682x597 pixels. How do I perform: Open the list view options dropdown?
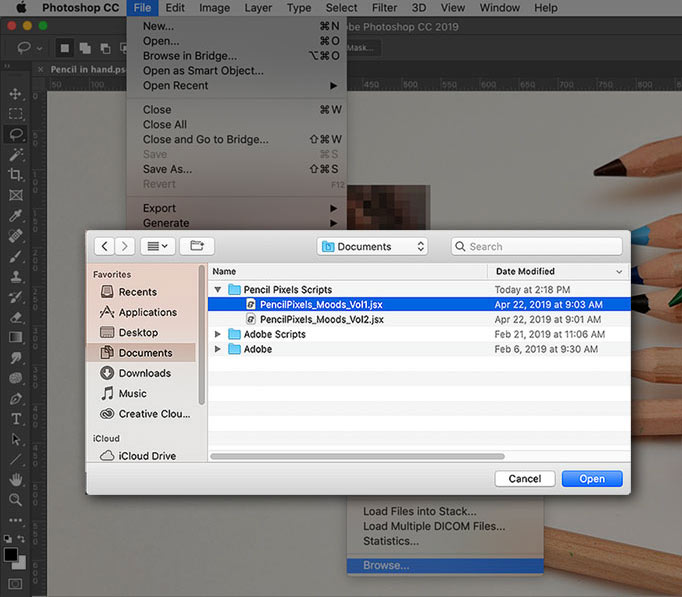[x=158, y=247]
